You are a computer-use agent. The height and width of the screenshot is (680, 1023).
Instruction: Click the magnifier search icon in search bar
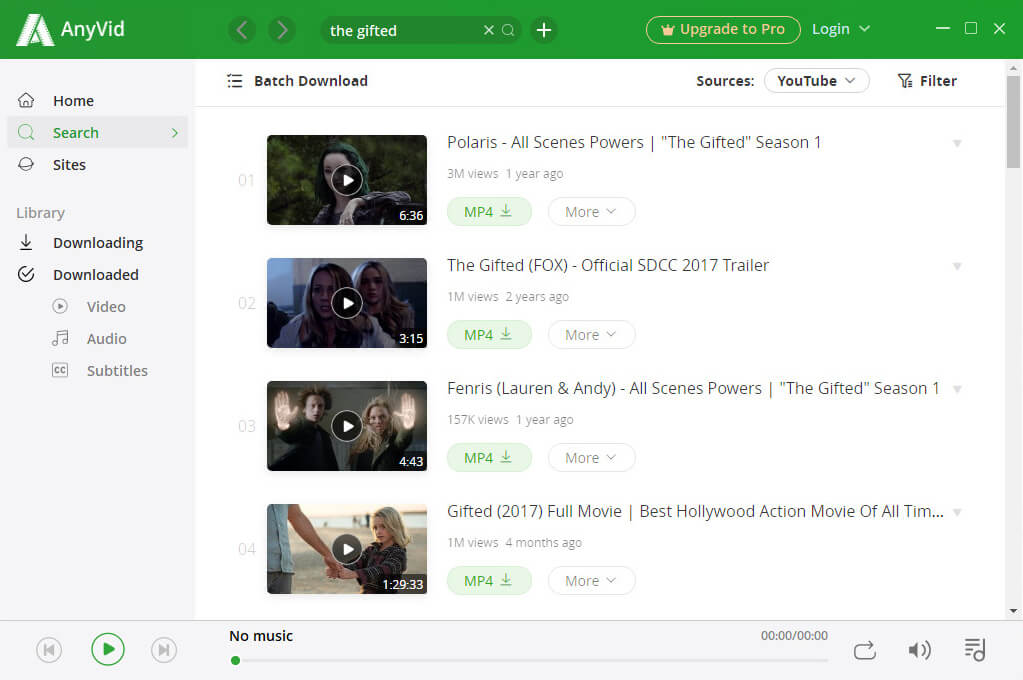tap(508, 30)
